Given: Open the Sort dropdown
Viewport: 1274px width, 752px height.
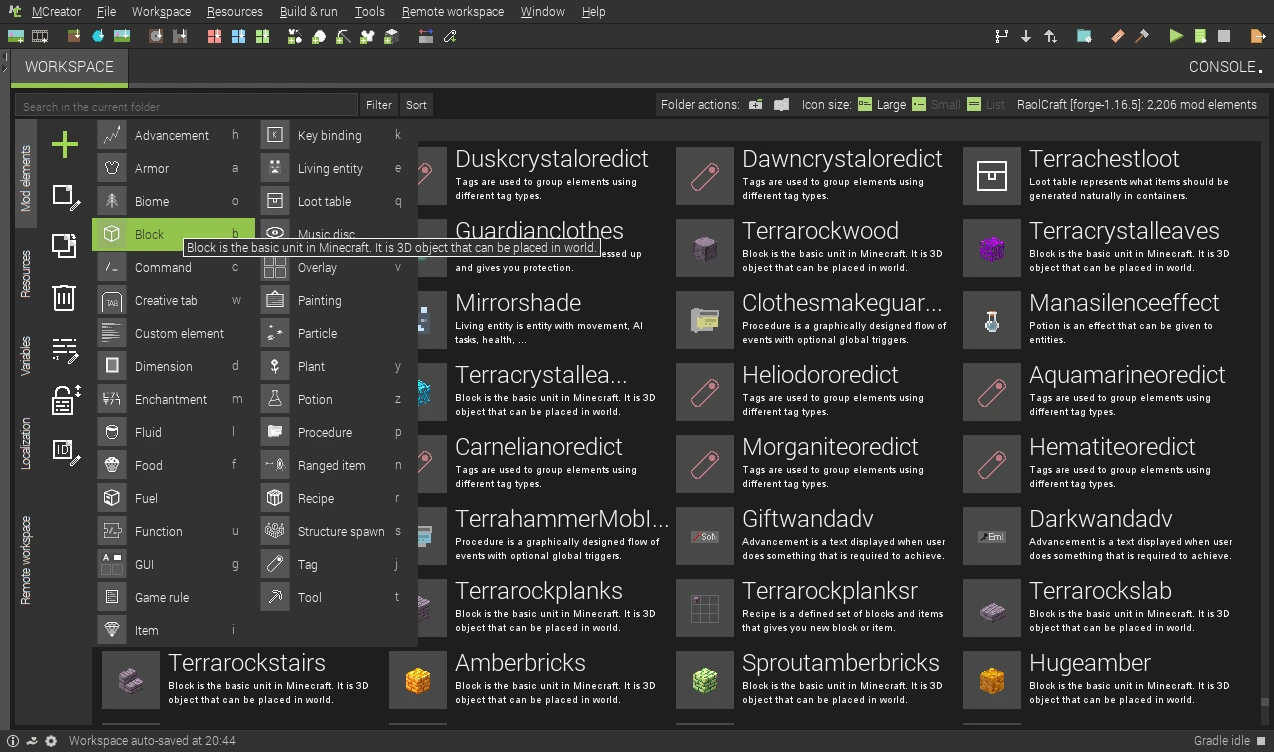Looking at the screenshot, I should point(416,105).
